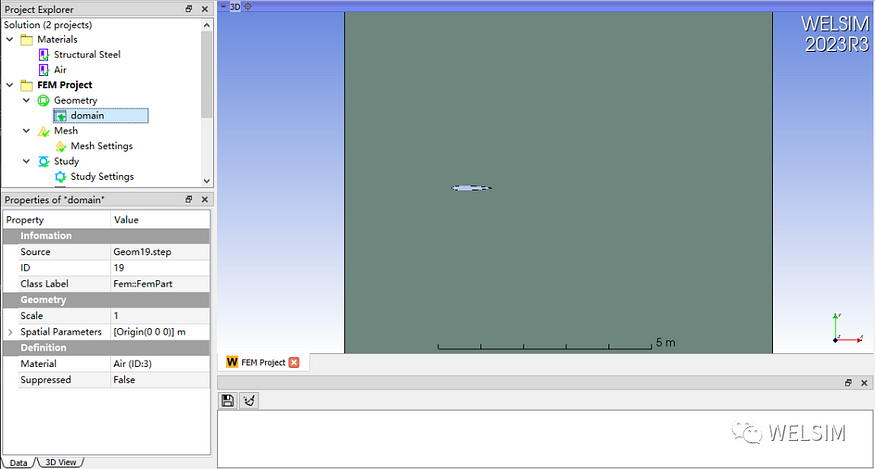The height and width of the screenshot is (469, 875).
Task: Click the ID value 19
Action: click(x=160, y=268)
